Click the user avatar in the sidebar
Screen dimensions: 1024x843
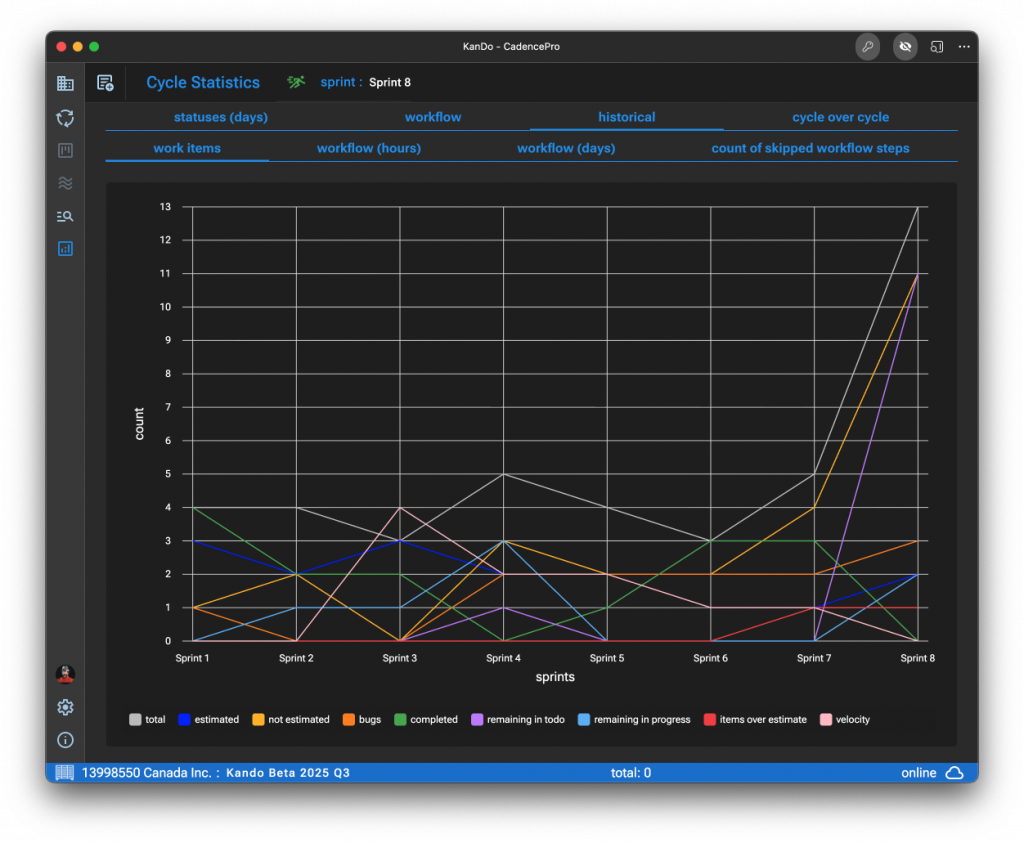65,674
